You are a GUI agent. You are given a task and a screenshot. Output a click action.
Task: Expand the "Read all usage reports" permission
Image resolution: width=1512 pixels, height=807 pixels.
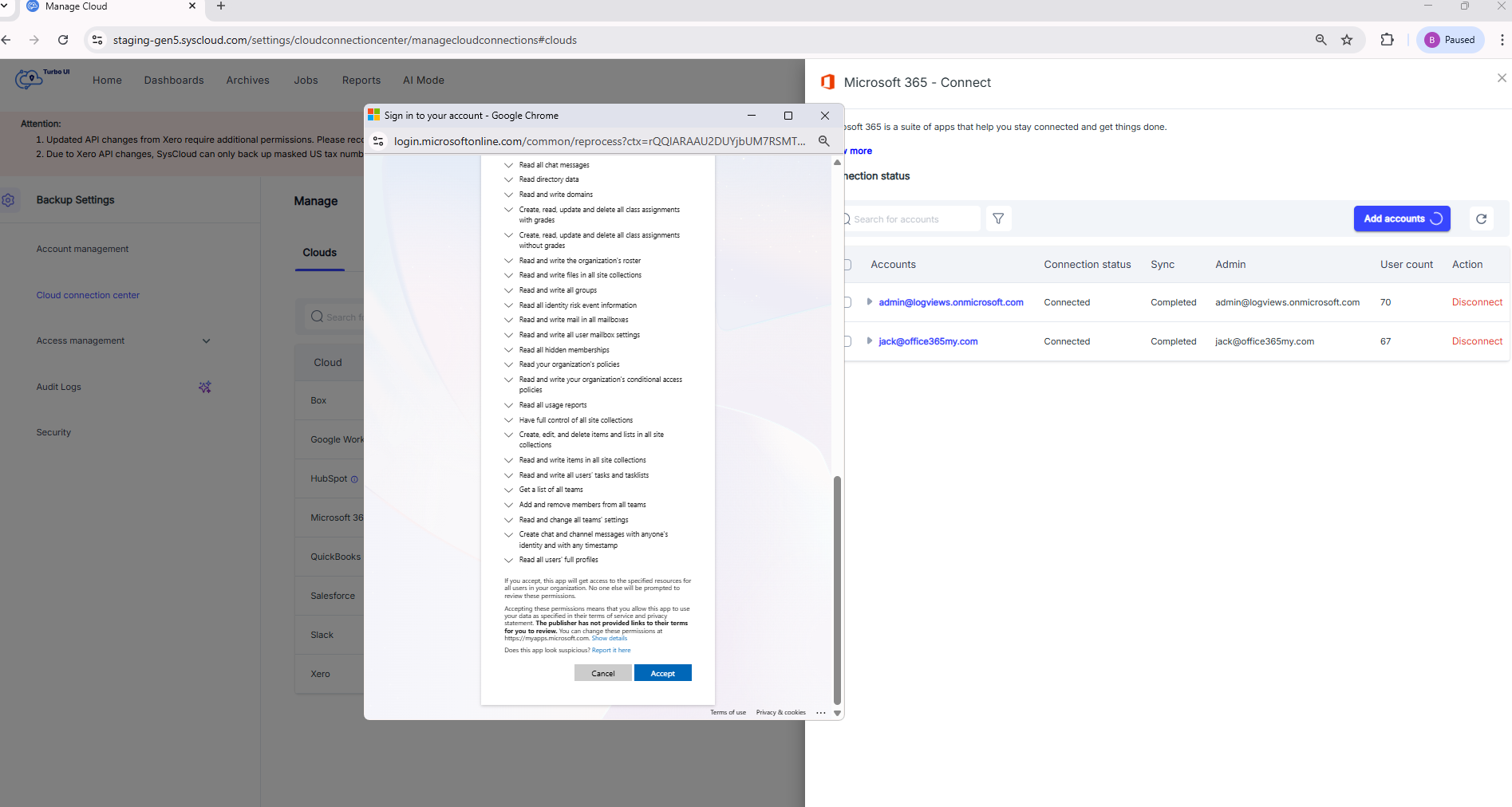(508, 405)
